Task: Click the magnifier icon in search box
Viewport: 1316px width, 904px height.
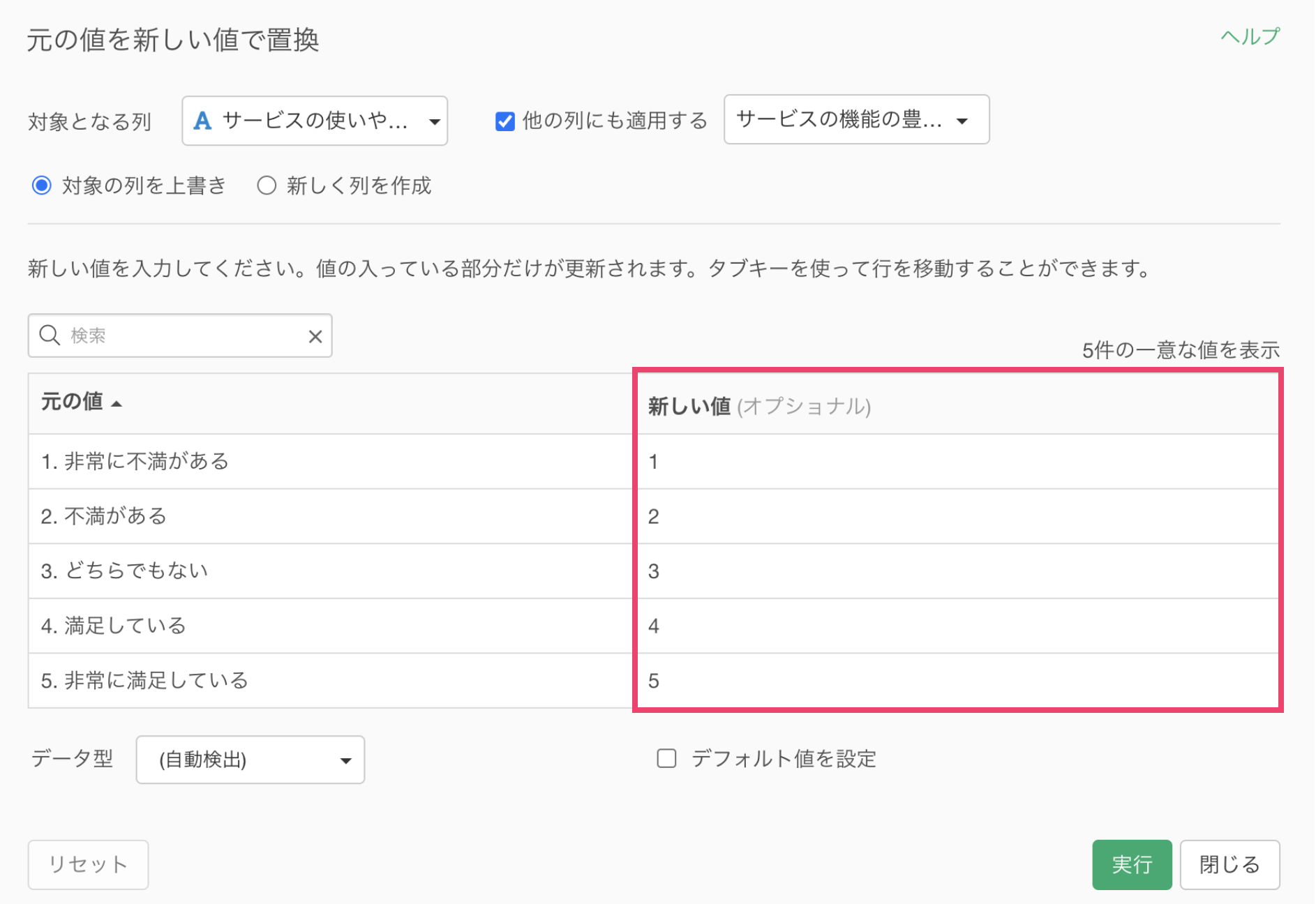Action: click(50, 336)
